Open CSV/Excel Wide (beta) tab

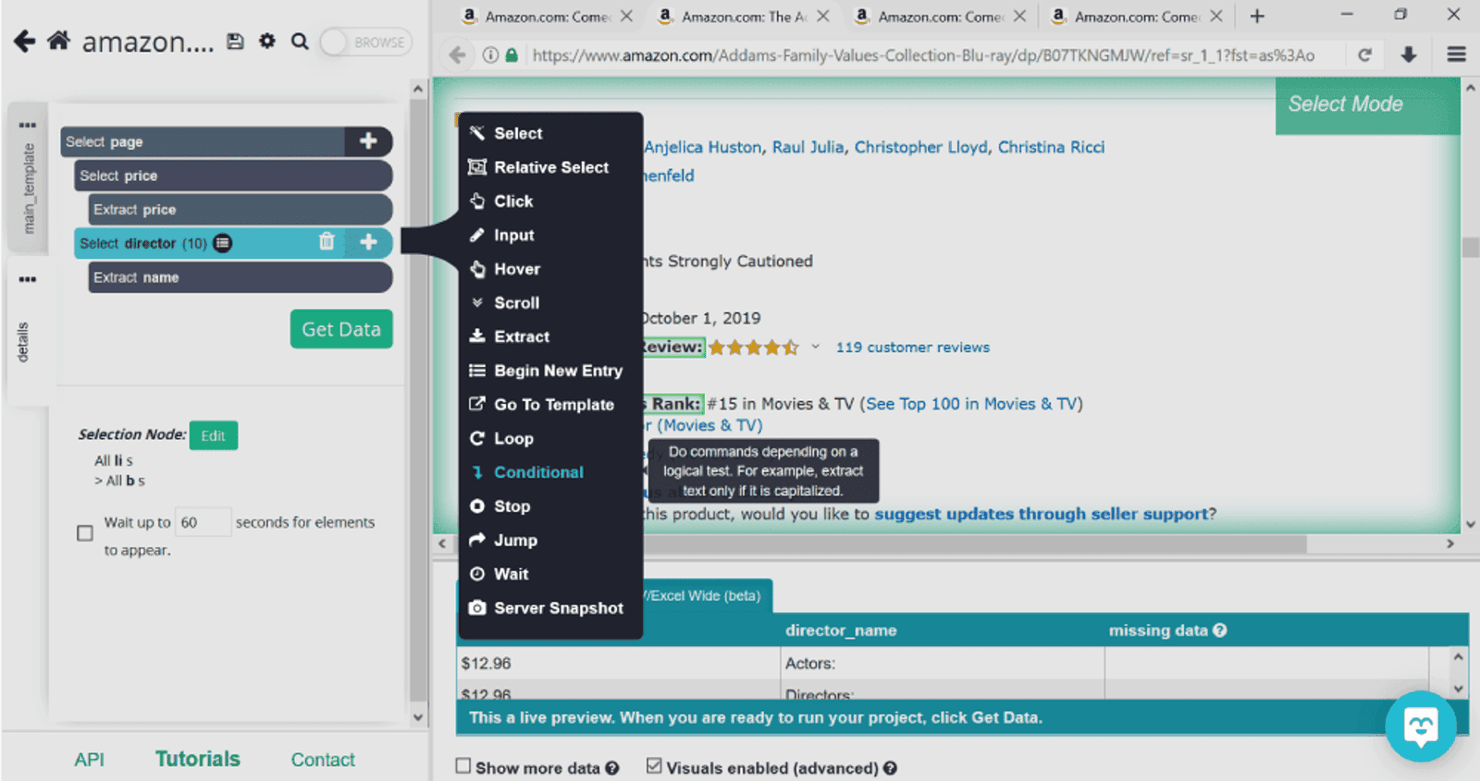[x=706, y=596]
